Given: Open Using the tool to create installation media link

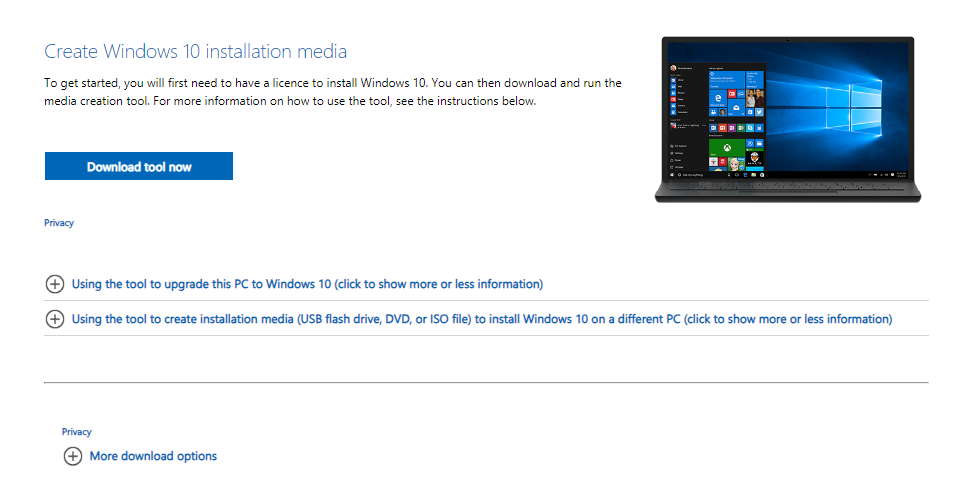Looking at the screenshot, I should [x=482, y=319].
